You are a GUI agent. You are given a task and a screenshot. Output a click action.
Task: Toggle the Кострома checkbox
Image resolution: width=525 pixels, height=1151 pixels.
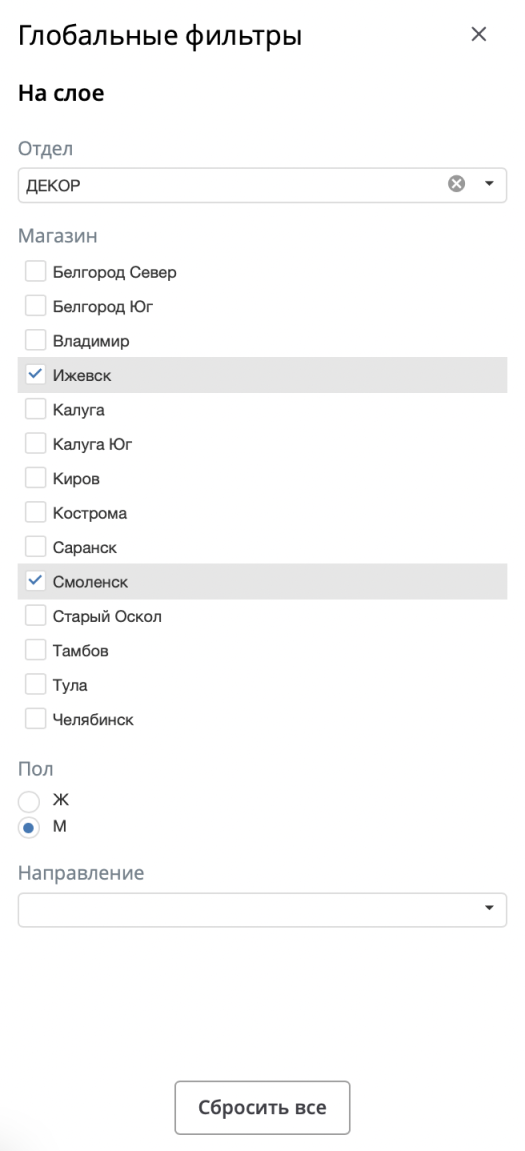tap(35, 512)
